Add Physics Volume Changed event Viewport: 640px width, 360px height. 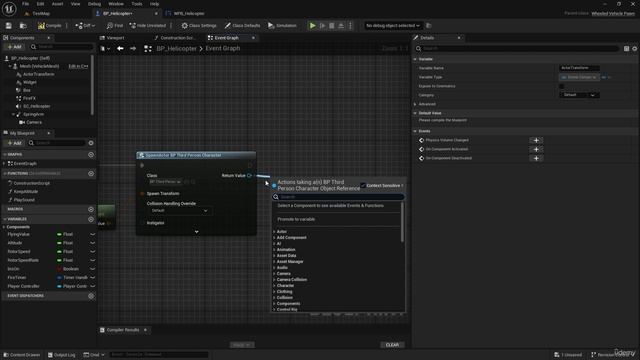(x=536, y=140)
